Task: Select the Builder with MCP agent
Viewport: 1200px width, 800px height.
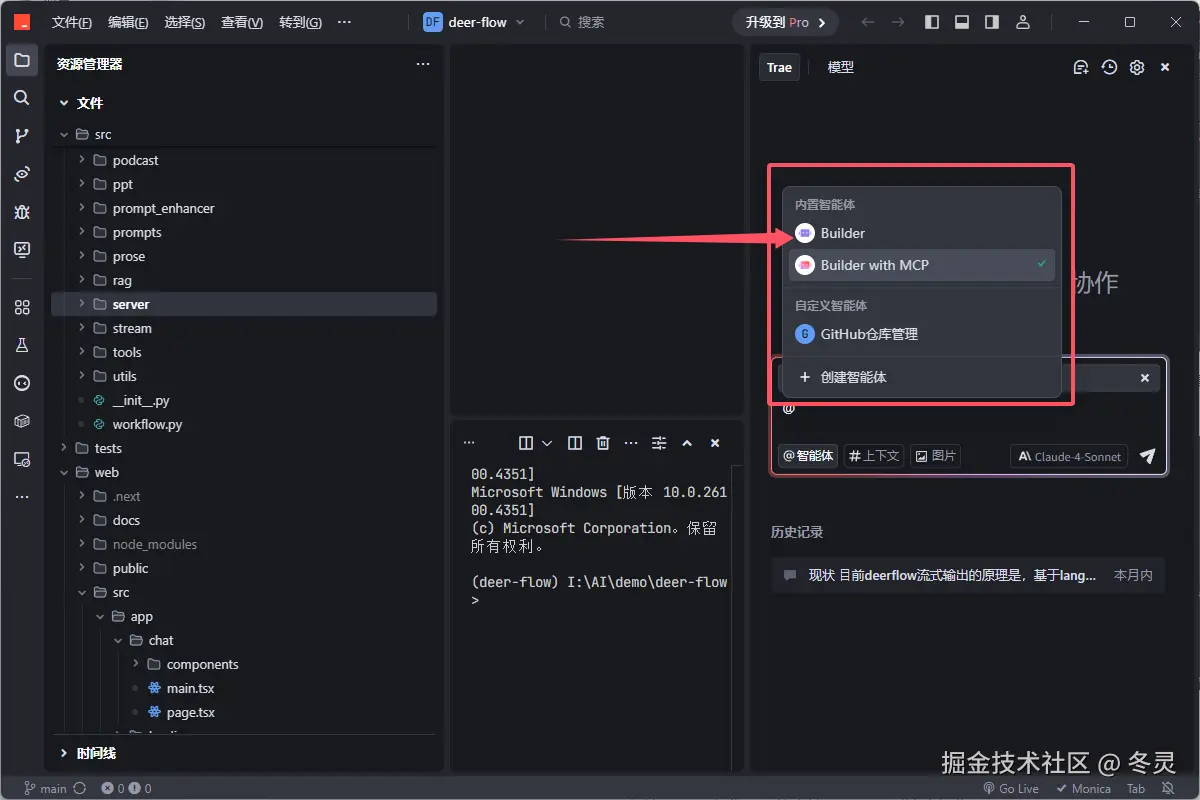Action: 924,265
